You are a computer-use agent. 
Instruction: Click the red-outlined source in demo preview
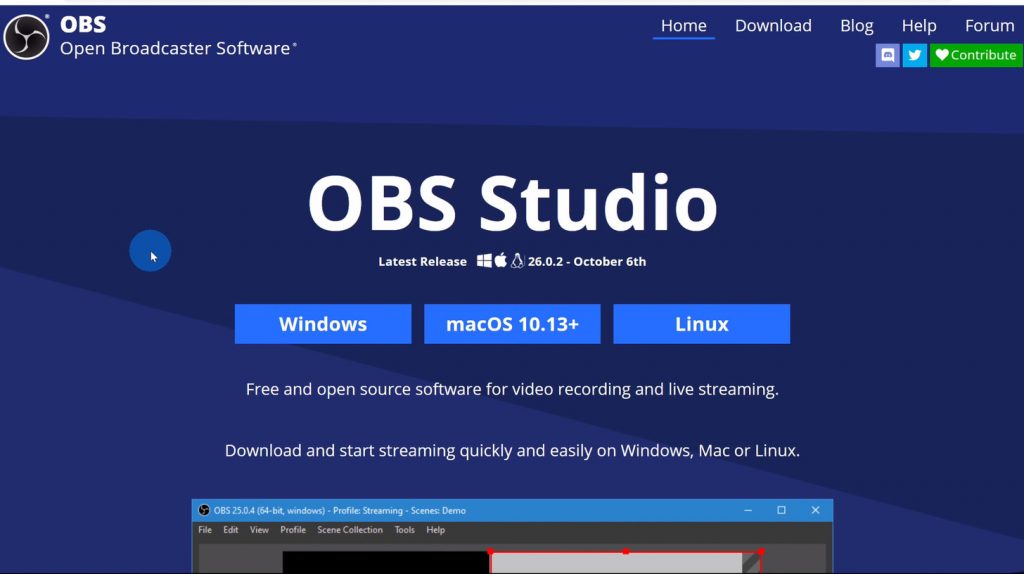[x=626, y=562]
